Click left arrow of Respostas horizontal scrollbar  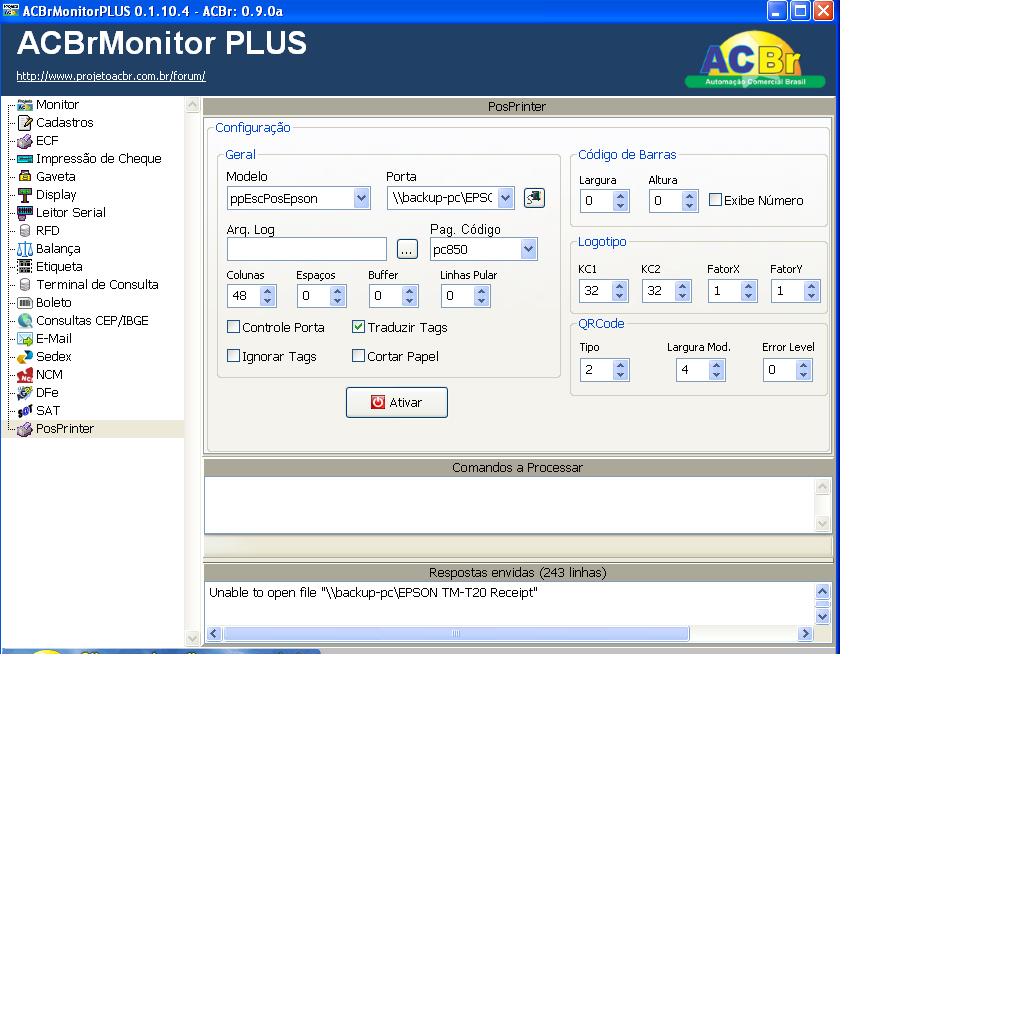(x=213, y=634)
